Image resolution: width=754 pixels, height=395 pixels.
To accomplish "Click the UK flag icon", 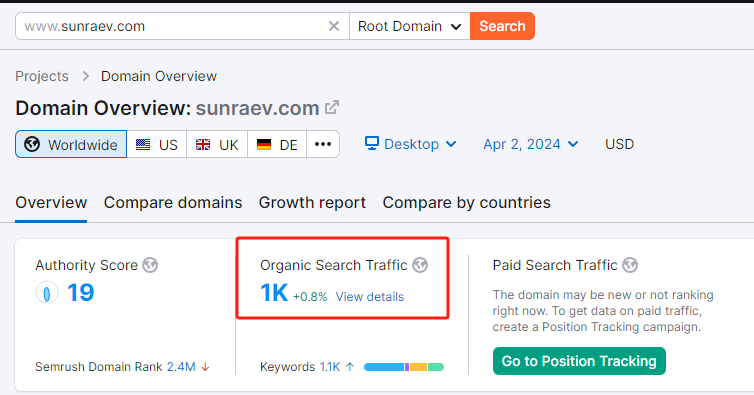I will [x=203, y=144].
